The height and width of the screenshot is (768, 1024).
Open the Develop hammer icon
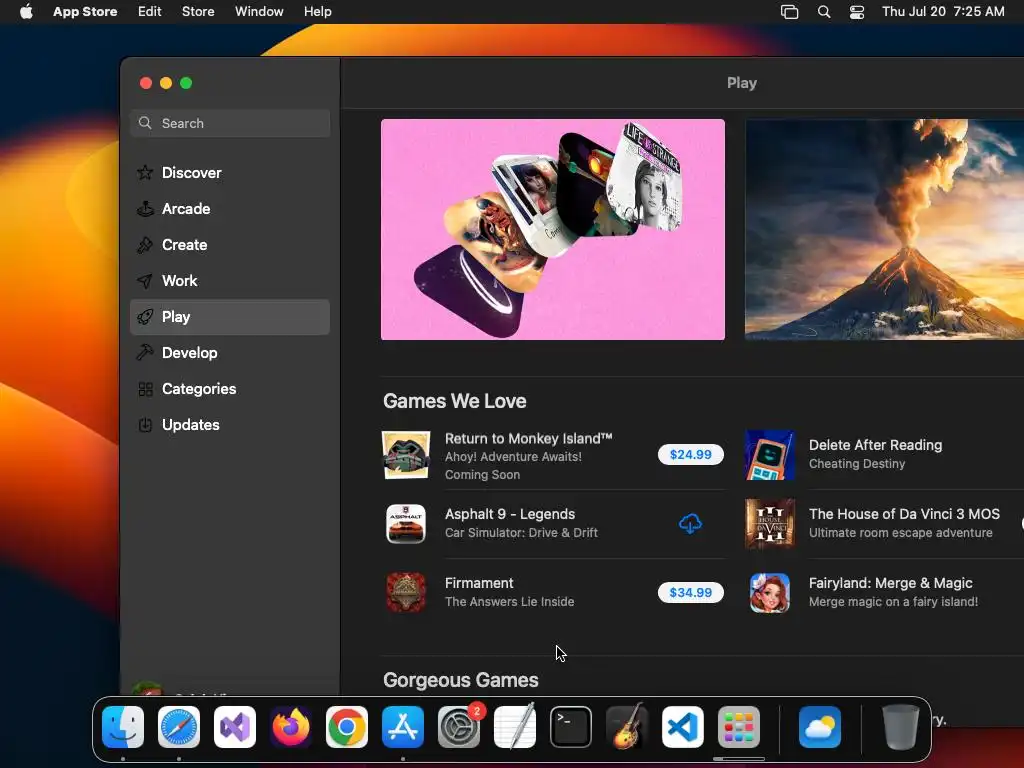click(145, 353)
